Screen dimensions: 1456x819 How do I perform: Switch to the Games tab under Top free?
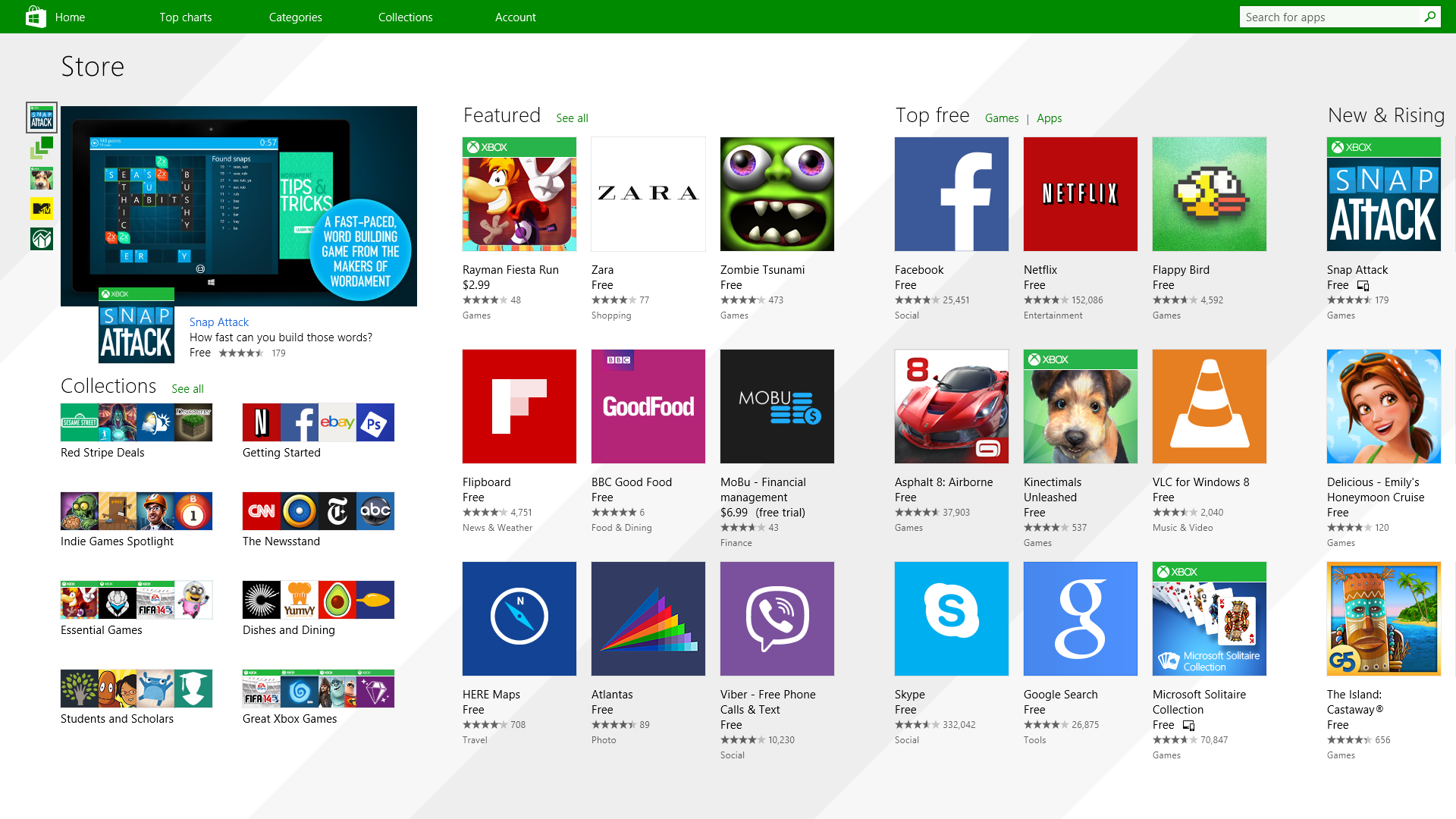[x=1001, y=117]
